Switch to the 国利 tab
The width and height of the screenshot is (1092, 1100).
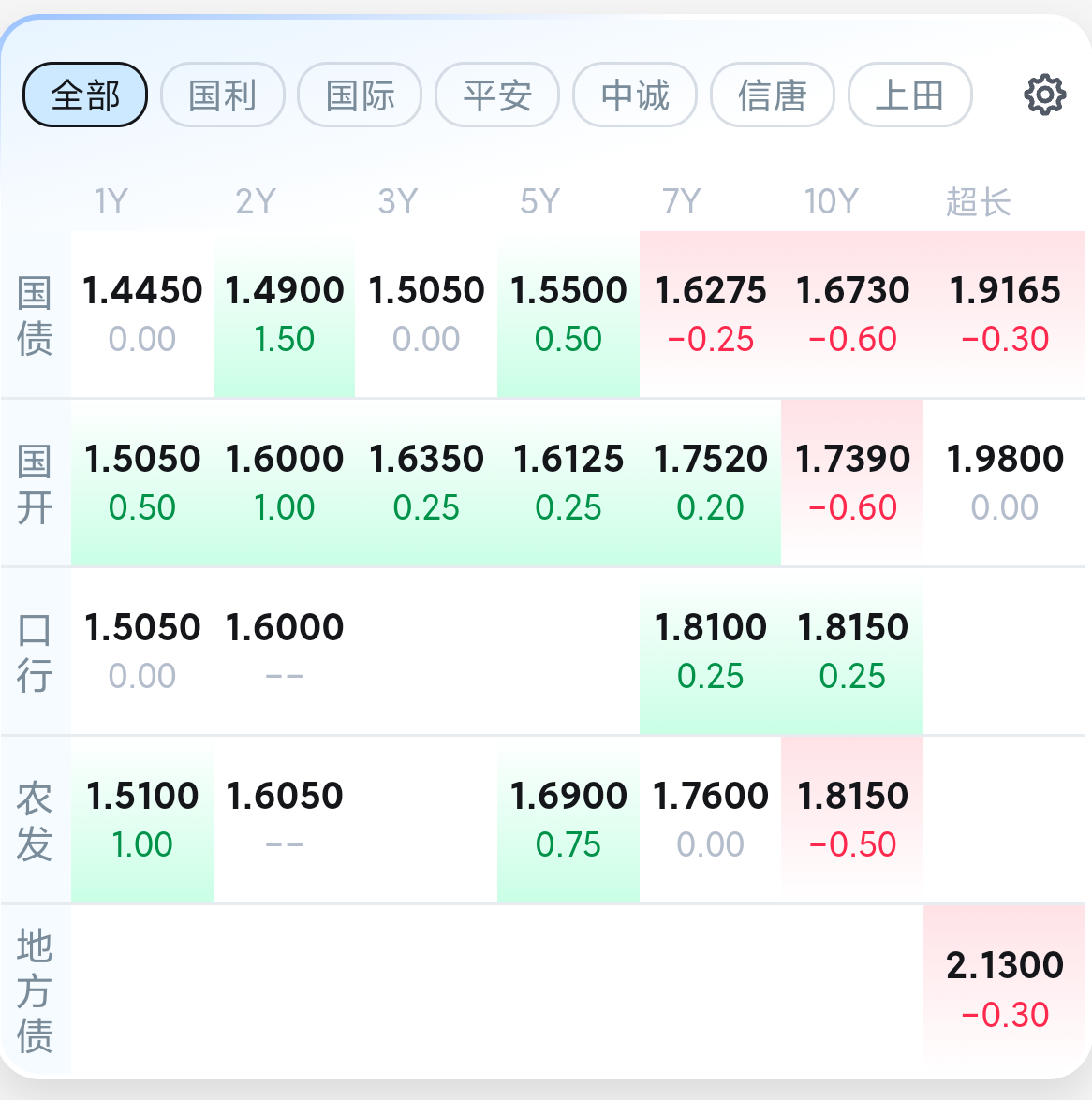pyautogui.click(x=223, y=95)
